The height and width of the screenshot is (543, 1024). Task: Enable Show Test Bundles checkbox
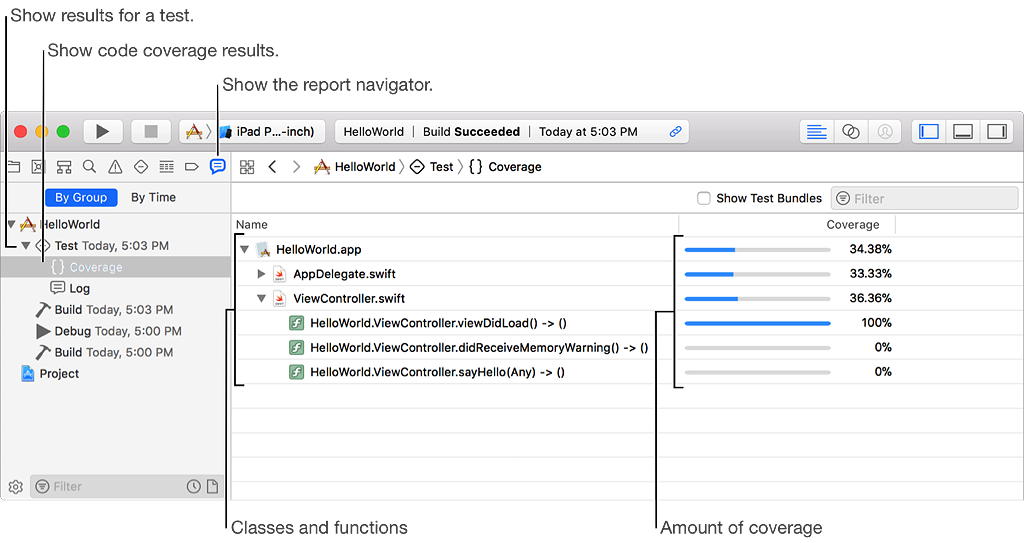(x=703, y=198)
